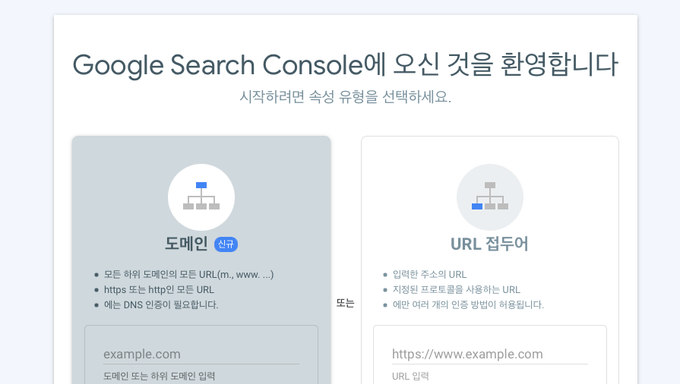
Task: Focus the https://www.example.com URL input field
Action: click(490, 354)
